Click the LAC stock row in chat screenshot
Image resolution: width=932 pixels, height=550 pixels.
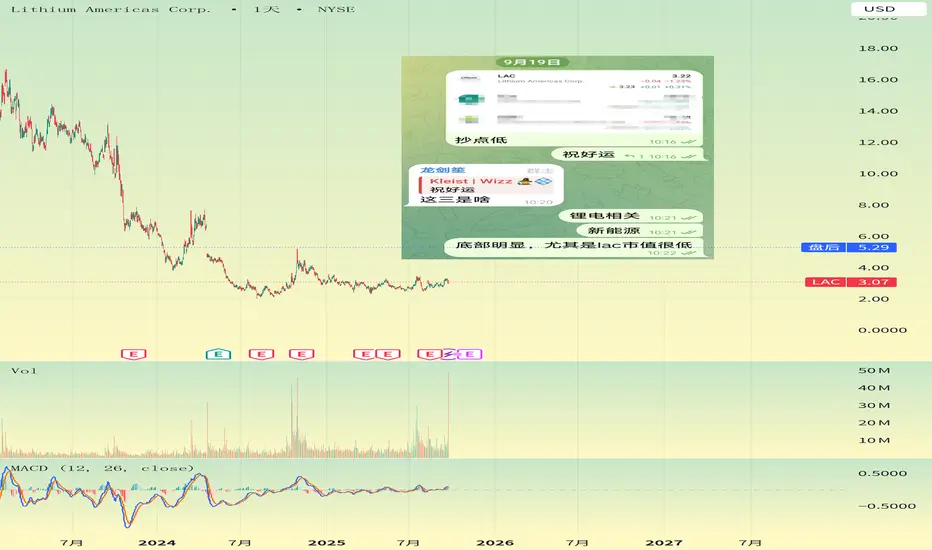coord(574,81)
